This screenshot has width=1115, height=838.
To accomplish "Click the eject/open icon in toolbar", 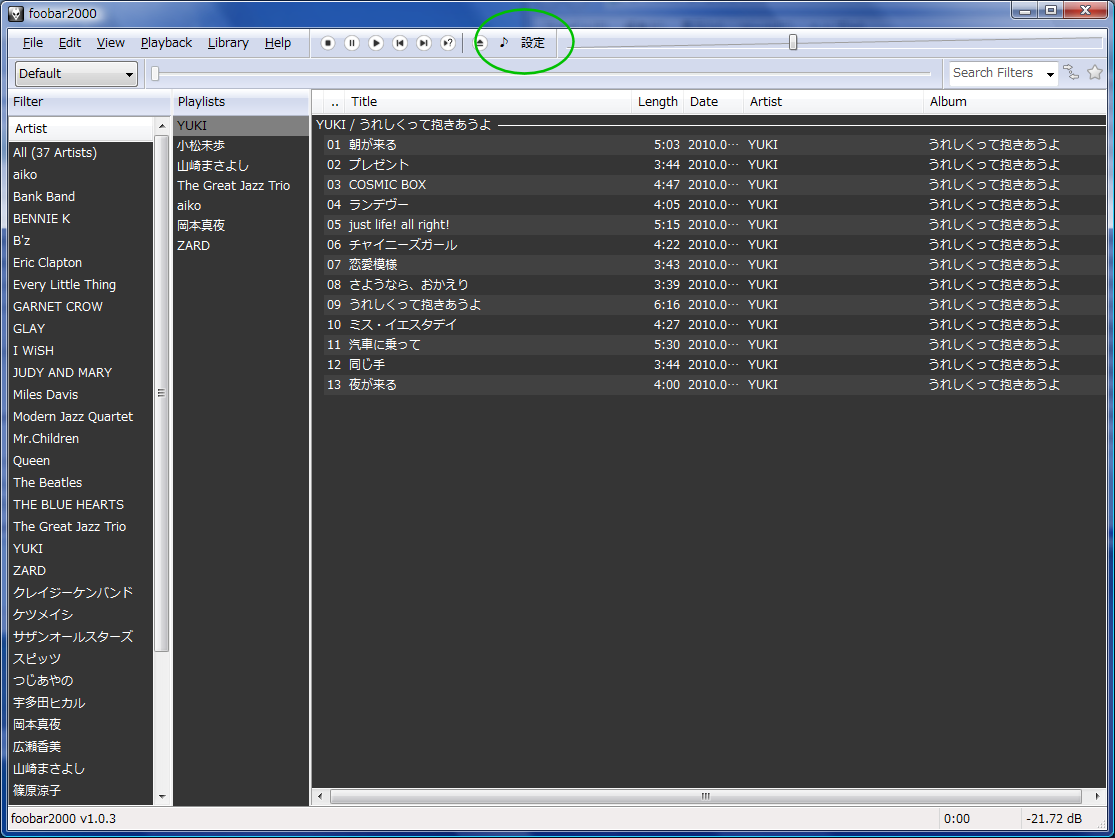I will click(481, 43).
